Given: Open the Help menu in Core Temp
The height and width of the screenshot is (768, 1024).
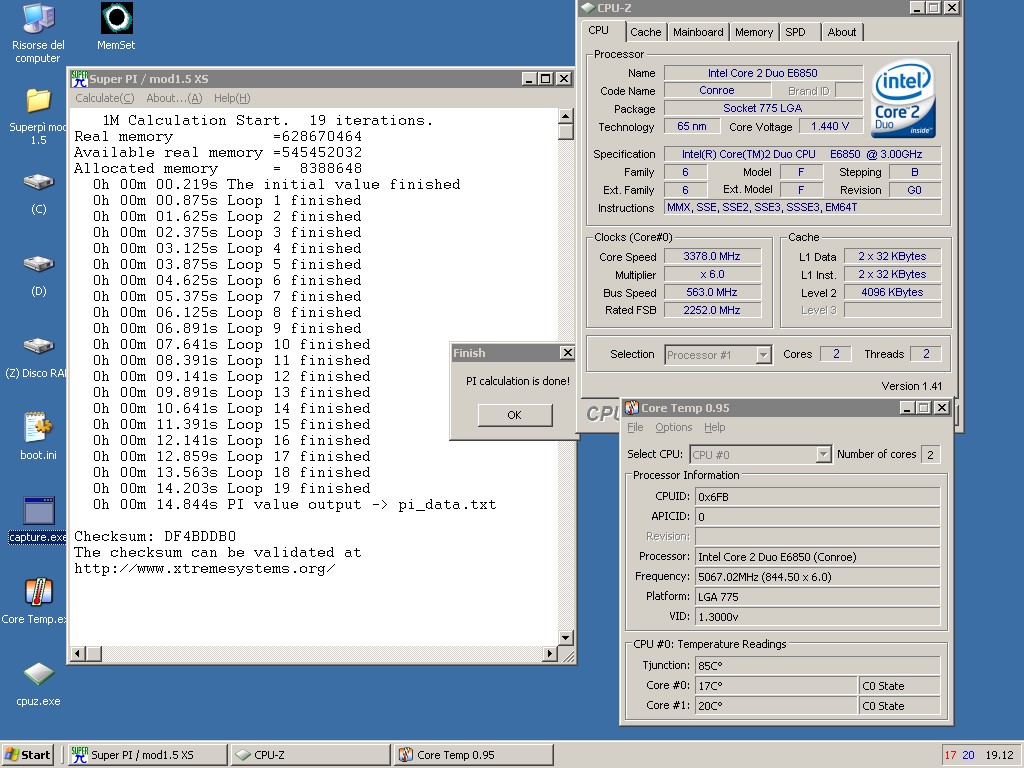Looking at the screenshot, I should tap(714, 427).
